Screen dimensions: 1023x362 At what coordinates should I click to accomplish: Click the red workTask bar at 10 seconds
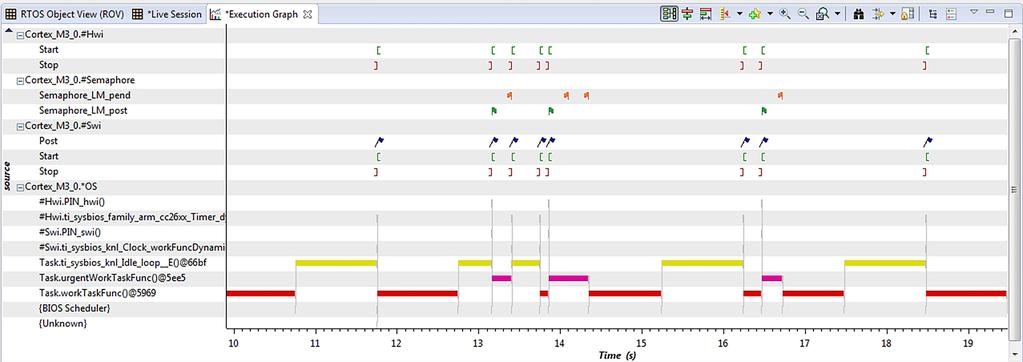[x=261, y=294]
